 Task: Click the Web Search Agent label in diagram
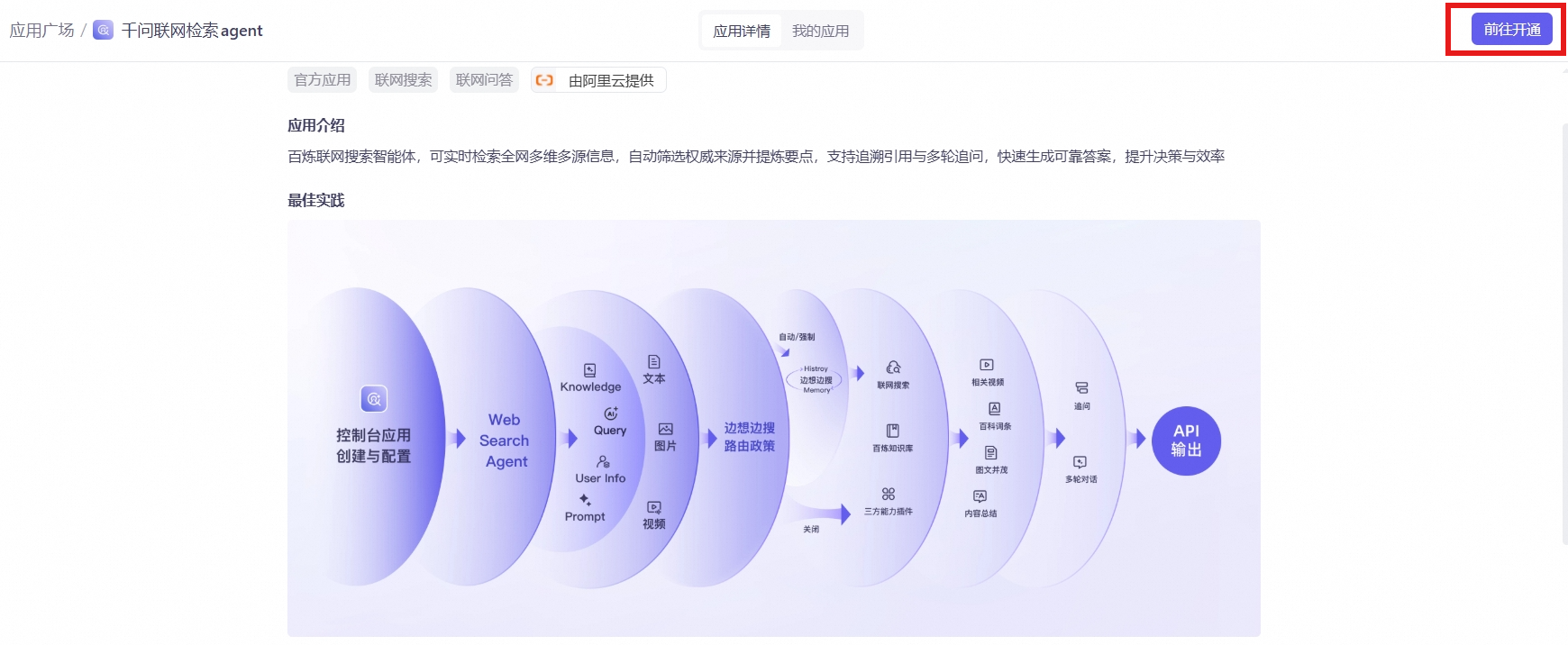pyautogui.click(x=505, y=441)
